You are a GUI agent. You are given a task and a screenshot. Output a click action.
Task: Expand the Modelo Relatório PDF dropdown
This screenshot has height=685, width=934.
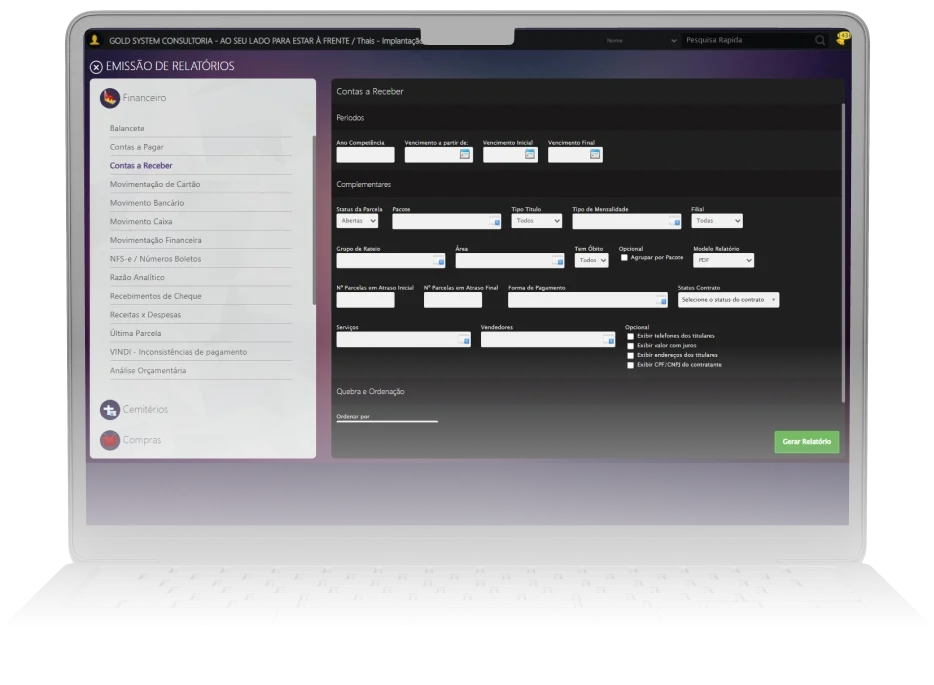[x=723, y=260]
